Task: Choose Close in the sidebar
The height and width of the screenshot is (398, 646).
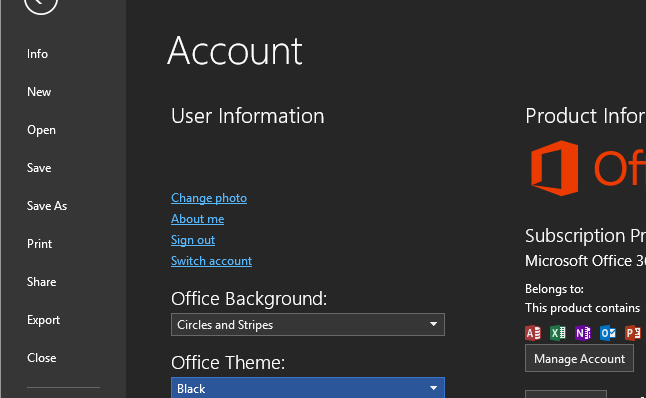Action: 42,358
